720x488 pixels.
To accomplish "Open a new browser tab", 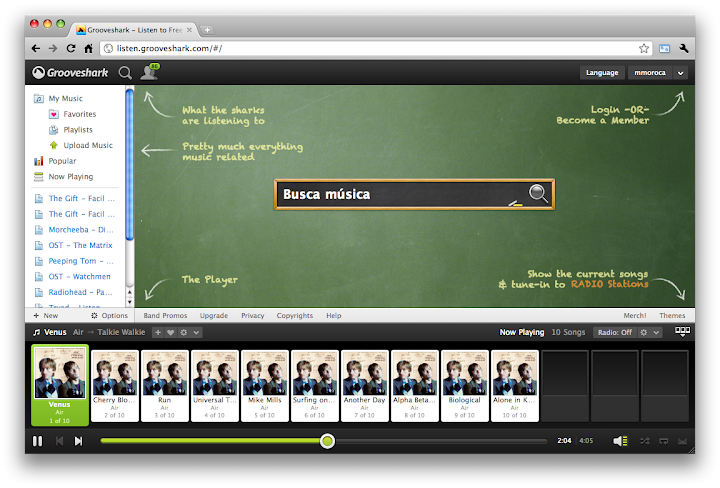I will (208, 30).
